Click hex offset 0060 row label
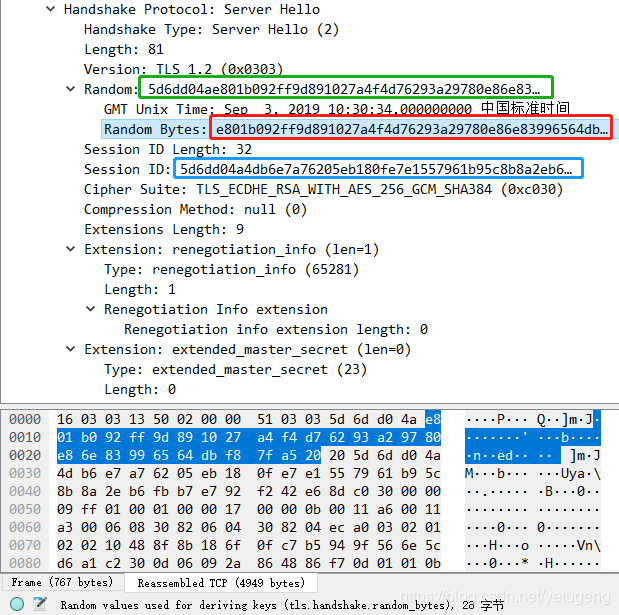 coord(25,527)
